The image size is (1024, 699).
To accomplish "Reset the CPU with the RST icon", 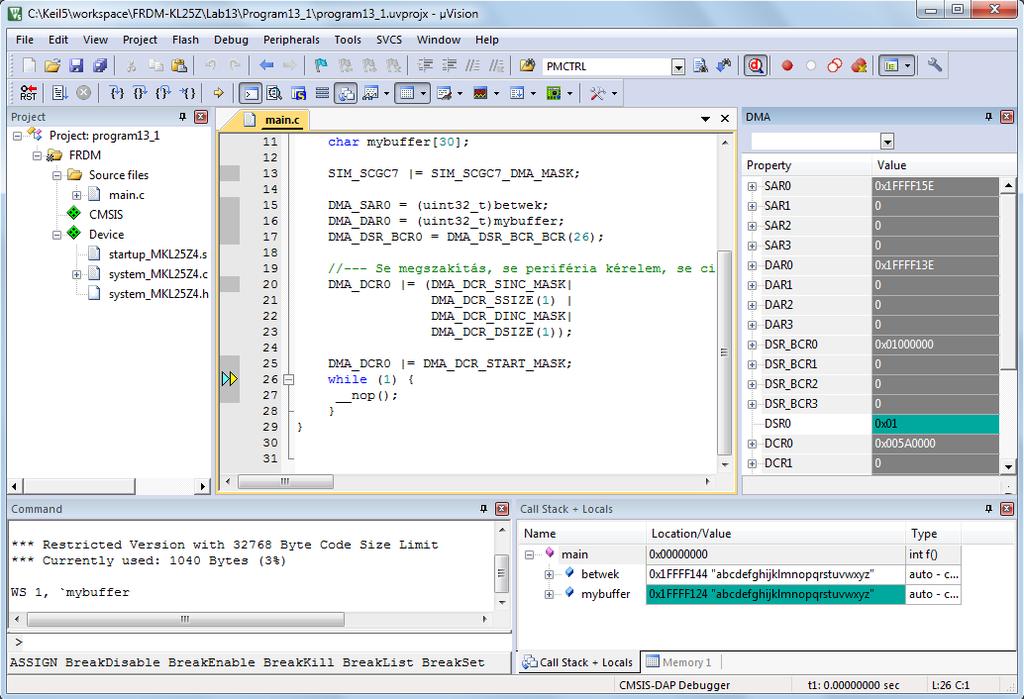I will [x=28, y=93].
